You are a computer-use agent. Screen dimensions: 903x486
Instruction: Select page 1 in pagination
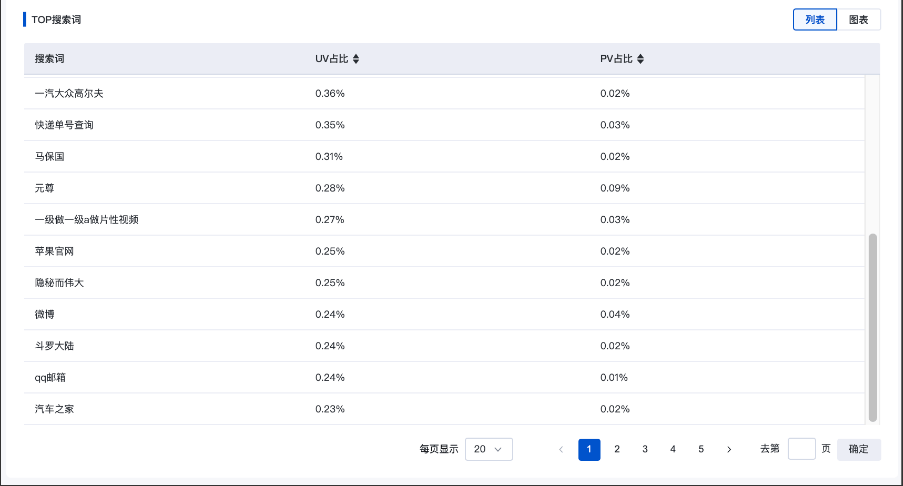(589, 450)
